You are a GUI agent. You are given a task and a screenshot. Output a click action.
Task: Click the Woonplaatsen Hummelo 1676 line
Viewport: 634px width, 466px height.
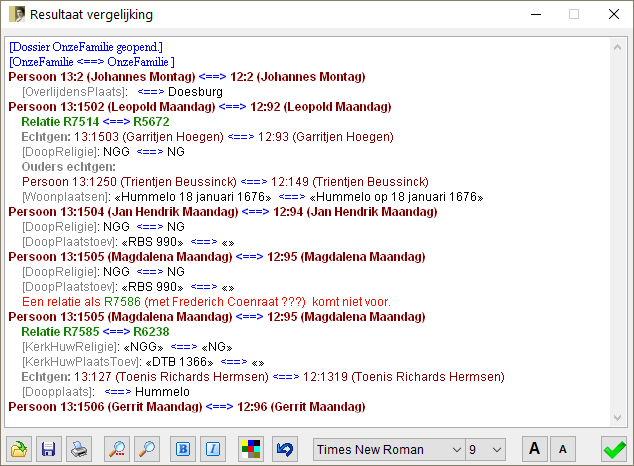point(253,196)
